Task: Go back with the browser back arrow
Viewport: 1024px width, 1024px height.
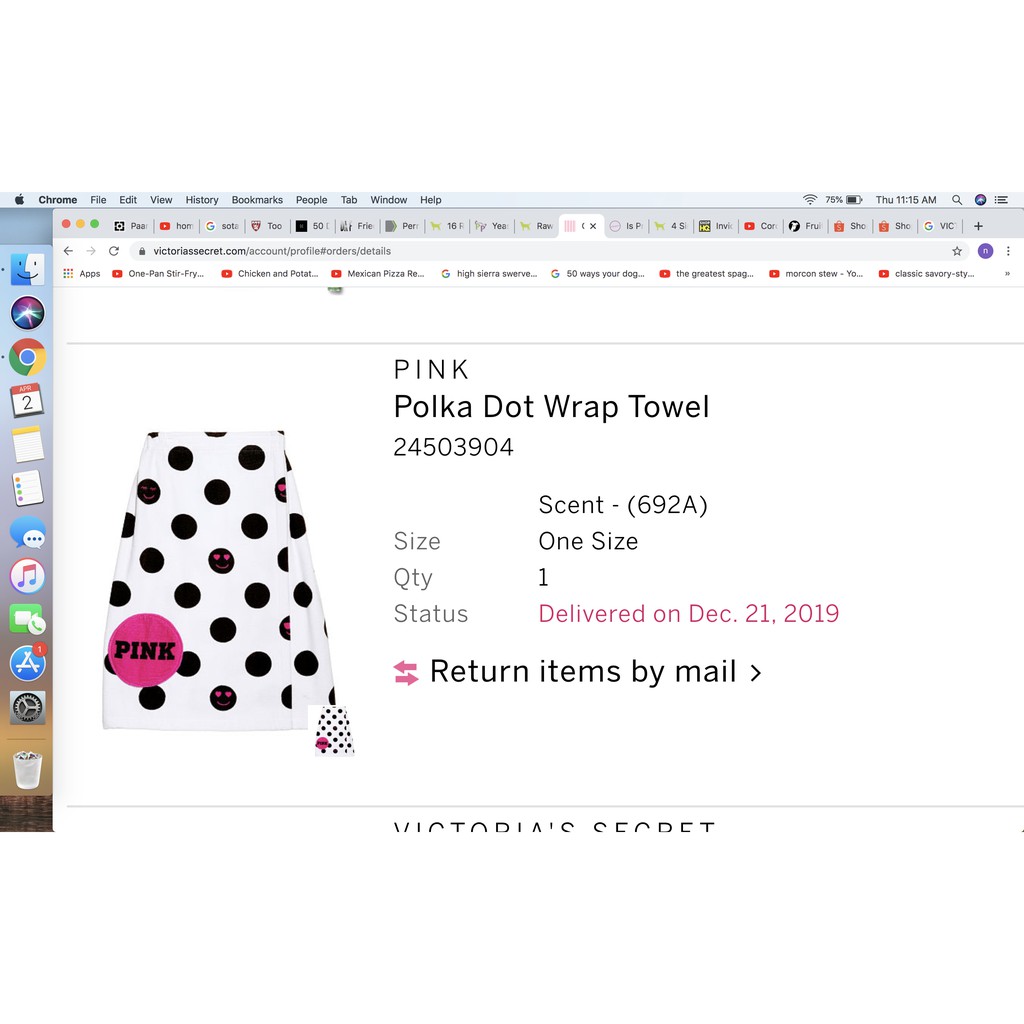Action: (x=68, y=251)
